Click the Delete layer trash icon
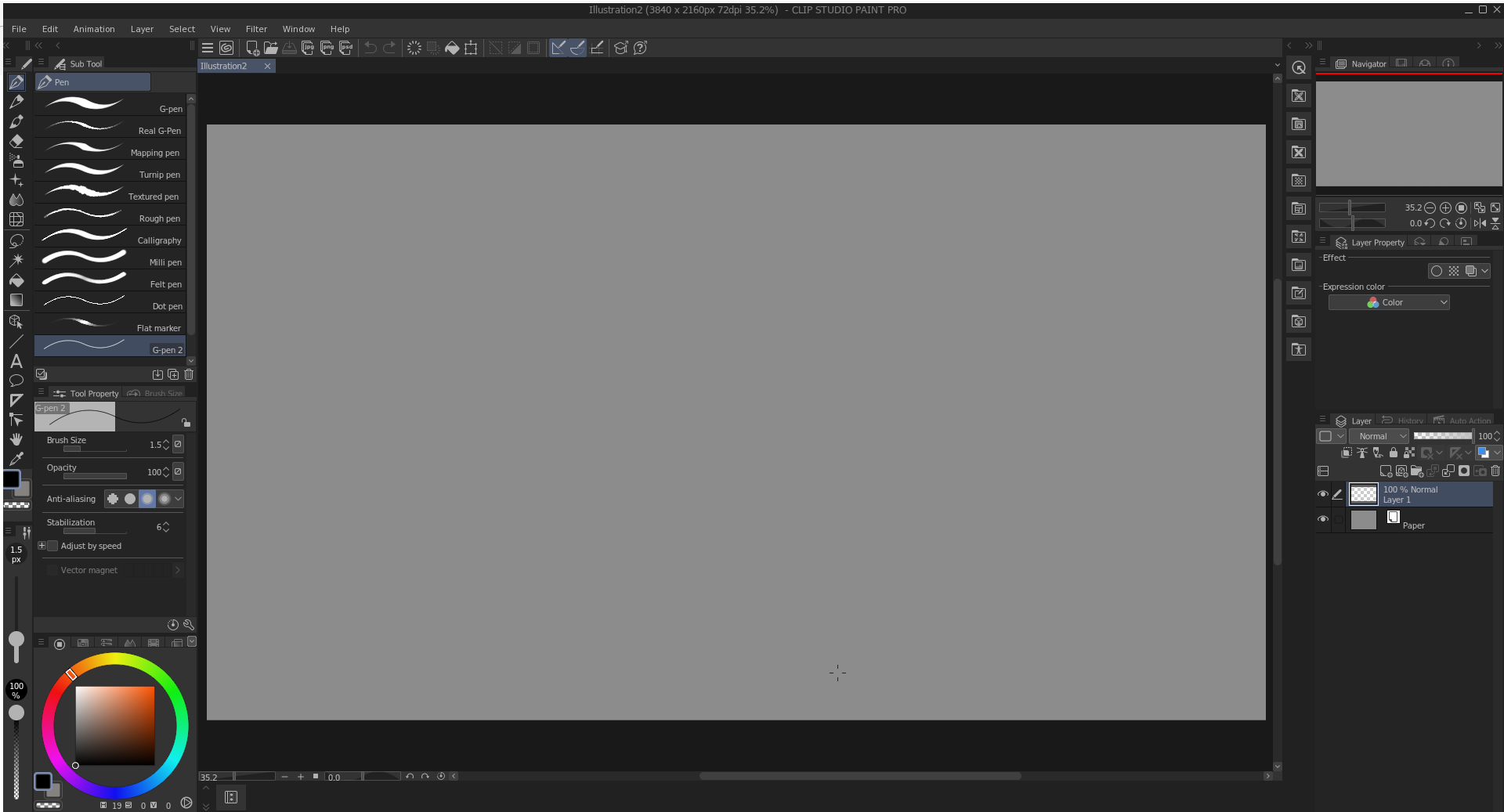Screen dimensions: 1504x812 tap(1495, 471)
